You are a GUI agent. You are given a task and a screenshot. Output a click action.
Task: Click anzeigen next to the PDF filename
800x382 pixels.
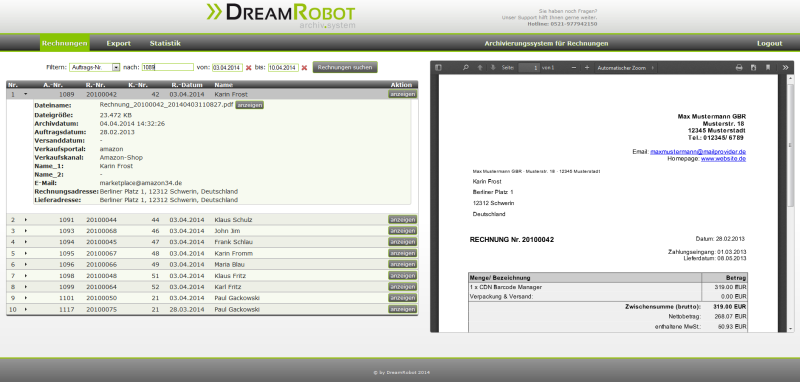click(x=249, y=105)
